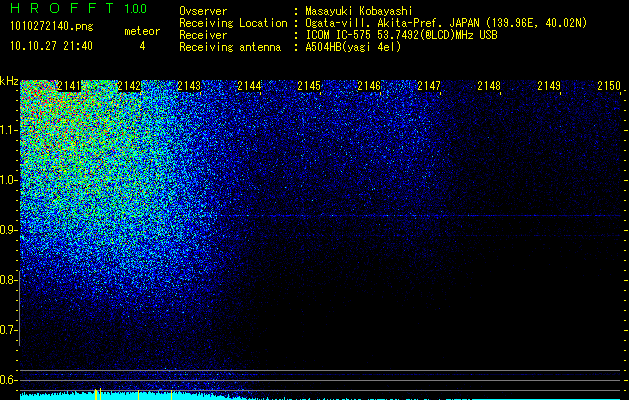Image resolution: width=629 pixels, height=400 pixels.
Task: Click the Receiver field label
Action: coord(203,35)
